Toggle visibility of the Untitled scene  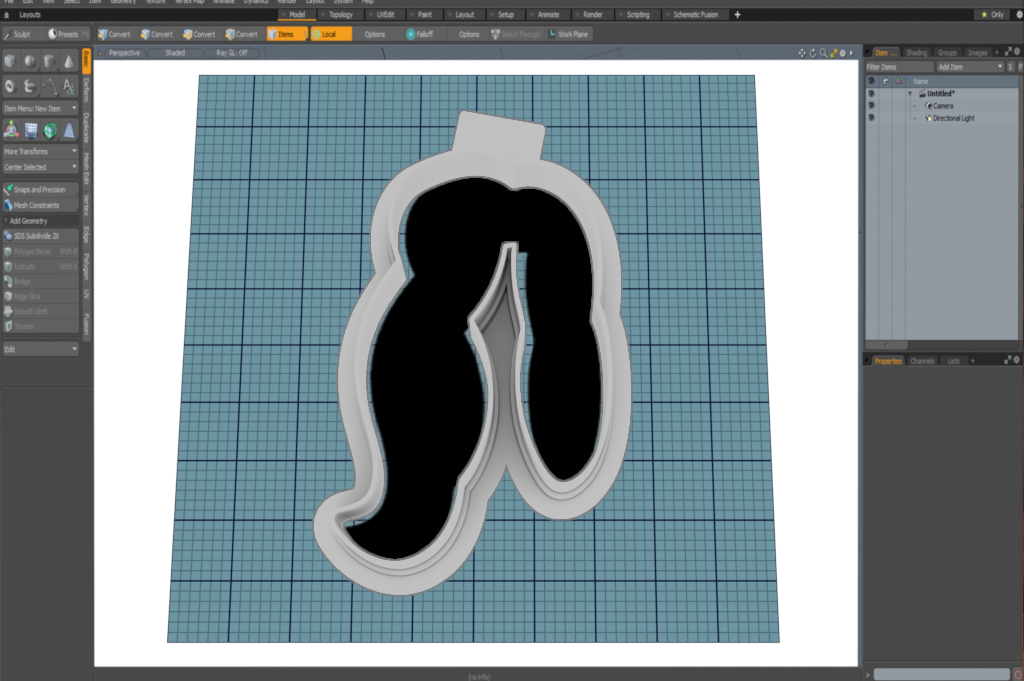[x=871, y=93]
